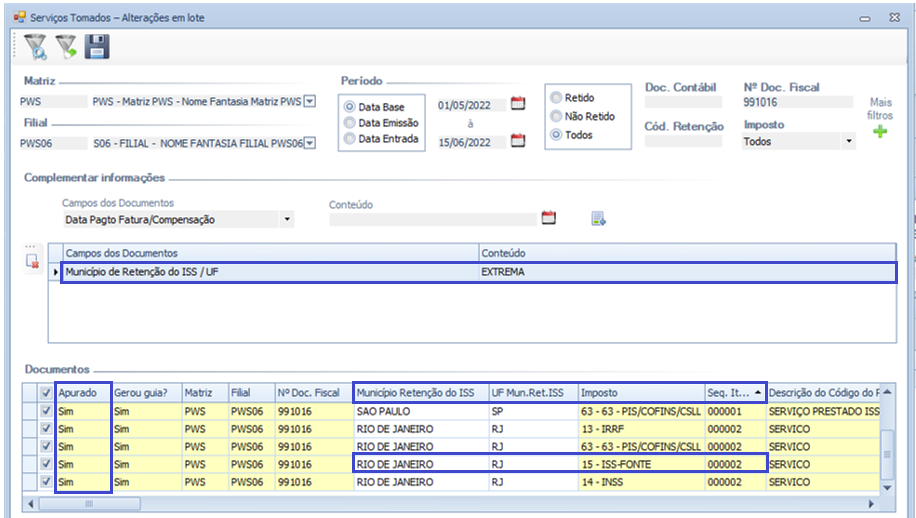Image resolution: width=916 pixels, height=518 pixels.
Task: Open the Imposto dropdown showing Todos
Action: 849,142
